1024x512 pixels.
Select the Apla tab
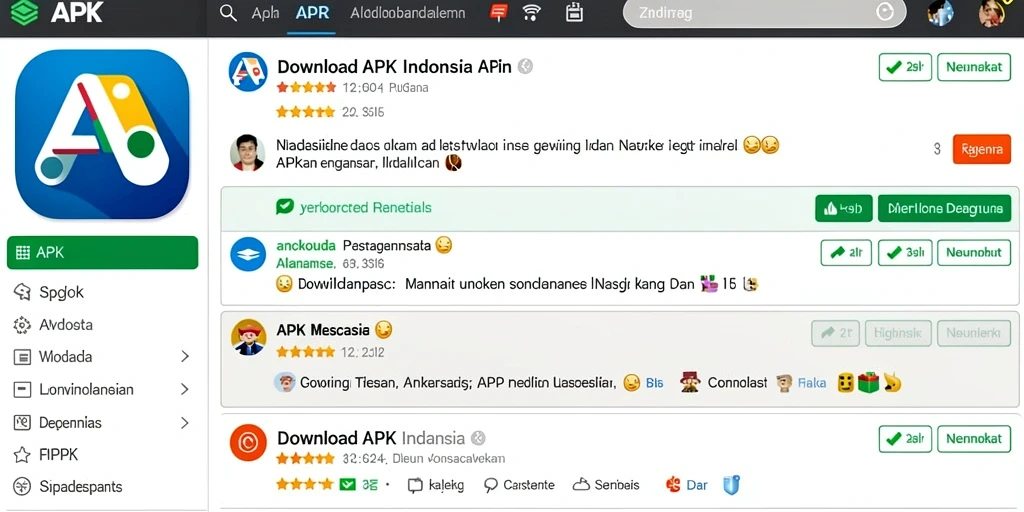coord(265,13)
